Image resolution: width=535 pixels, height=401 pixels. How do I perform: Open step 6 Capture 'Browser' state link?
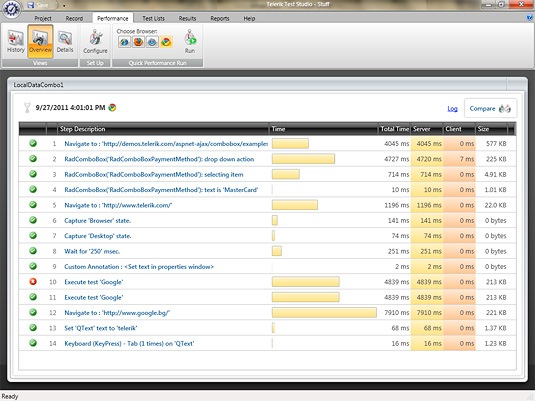98,220
